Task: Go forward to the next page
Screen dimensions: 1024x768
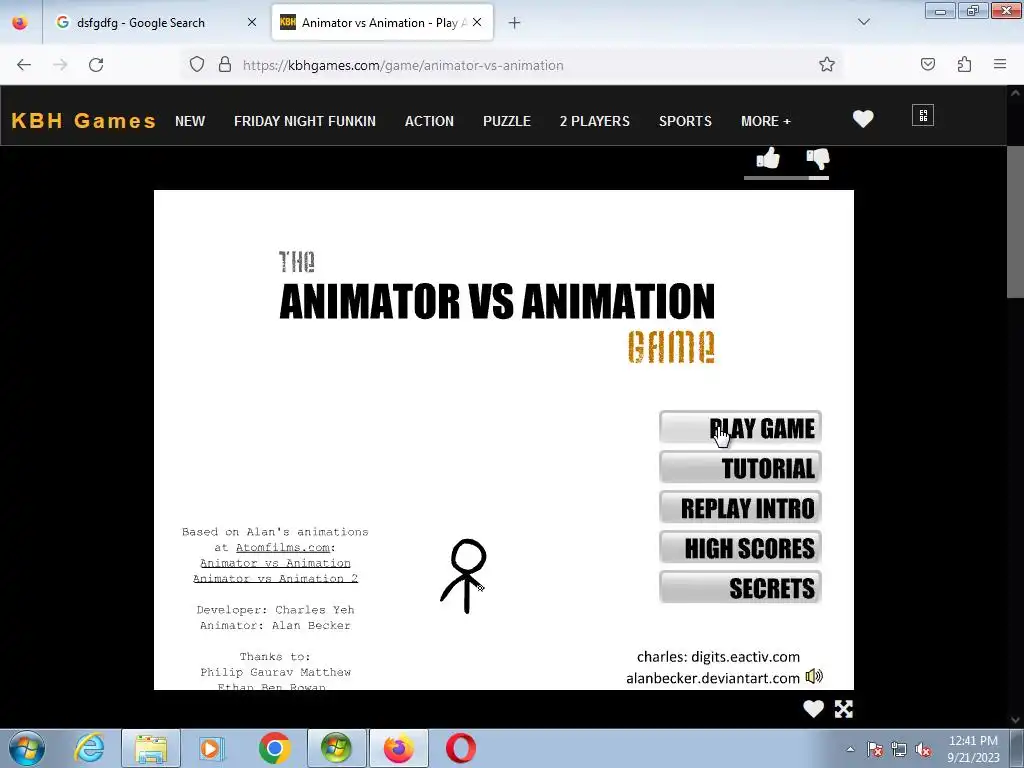Action: point(60,65)
